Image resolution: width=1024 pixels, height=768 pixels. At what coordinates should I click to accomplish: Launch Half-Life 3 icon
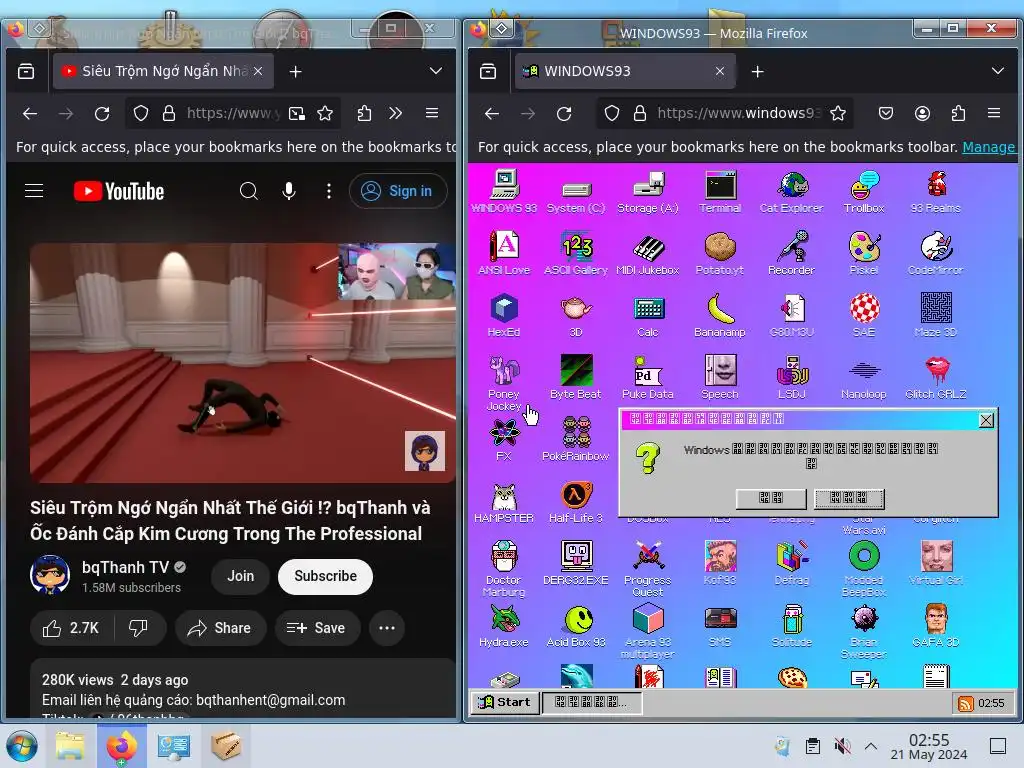tap(576, 502)
